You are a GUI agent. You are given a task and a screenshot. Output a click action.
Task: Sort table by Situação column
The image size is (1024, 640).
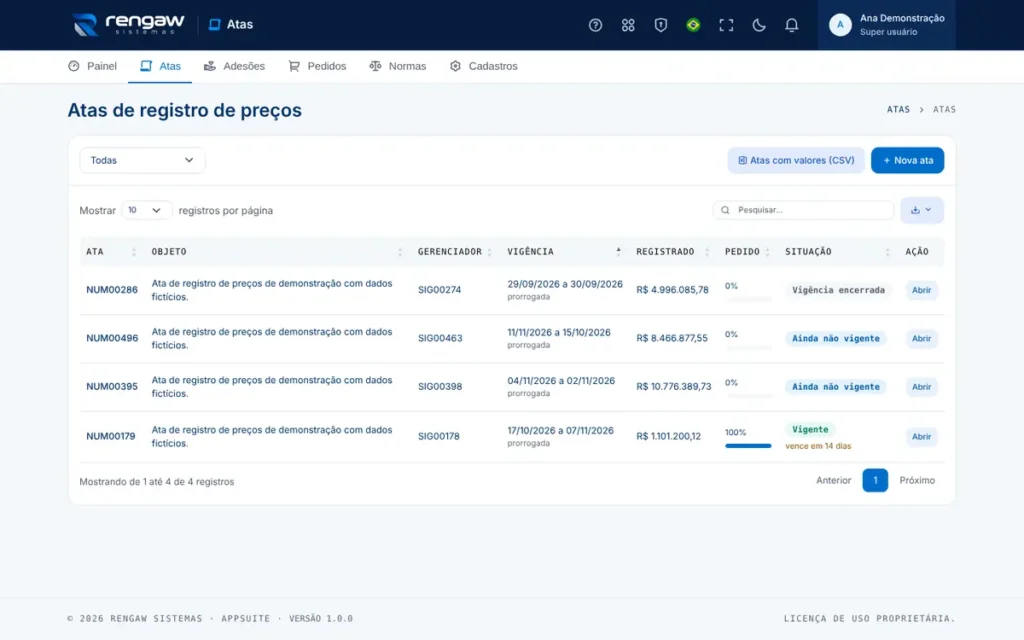tap(838, 251)
